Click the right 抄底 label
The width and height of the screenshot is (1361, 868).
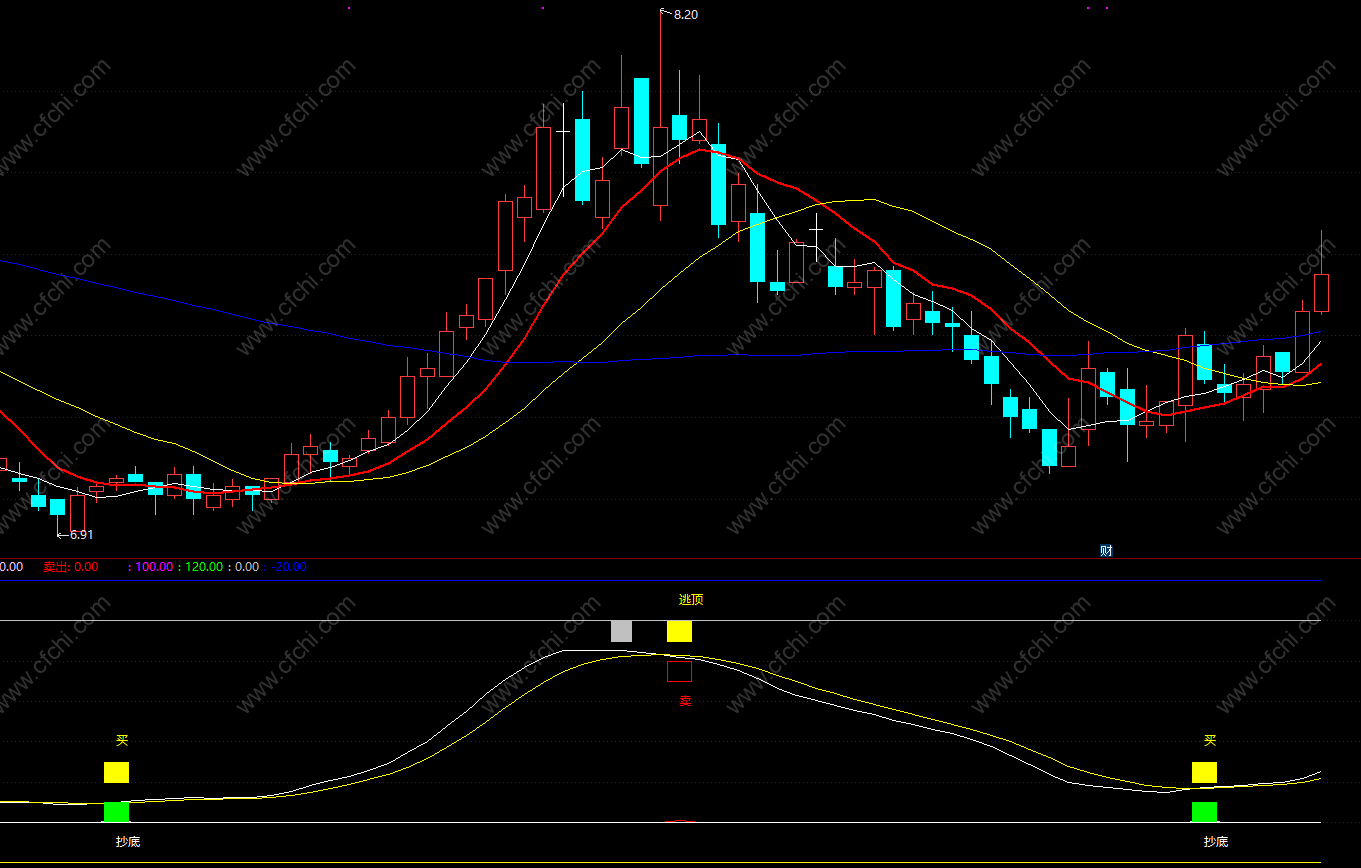1215,841
